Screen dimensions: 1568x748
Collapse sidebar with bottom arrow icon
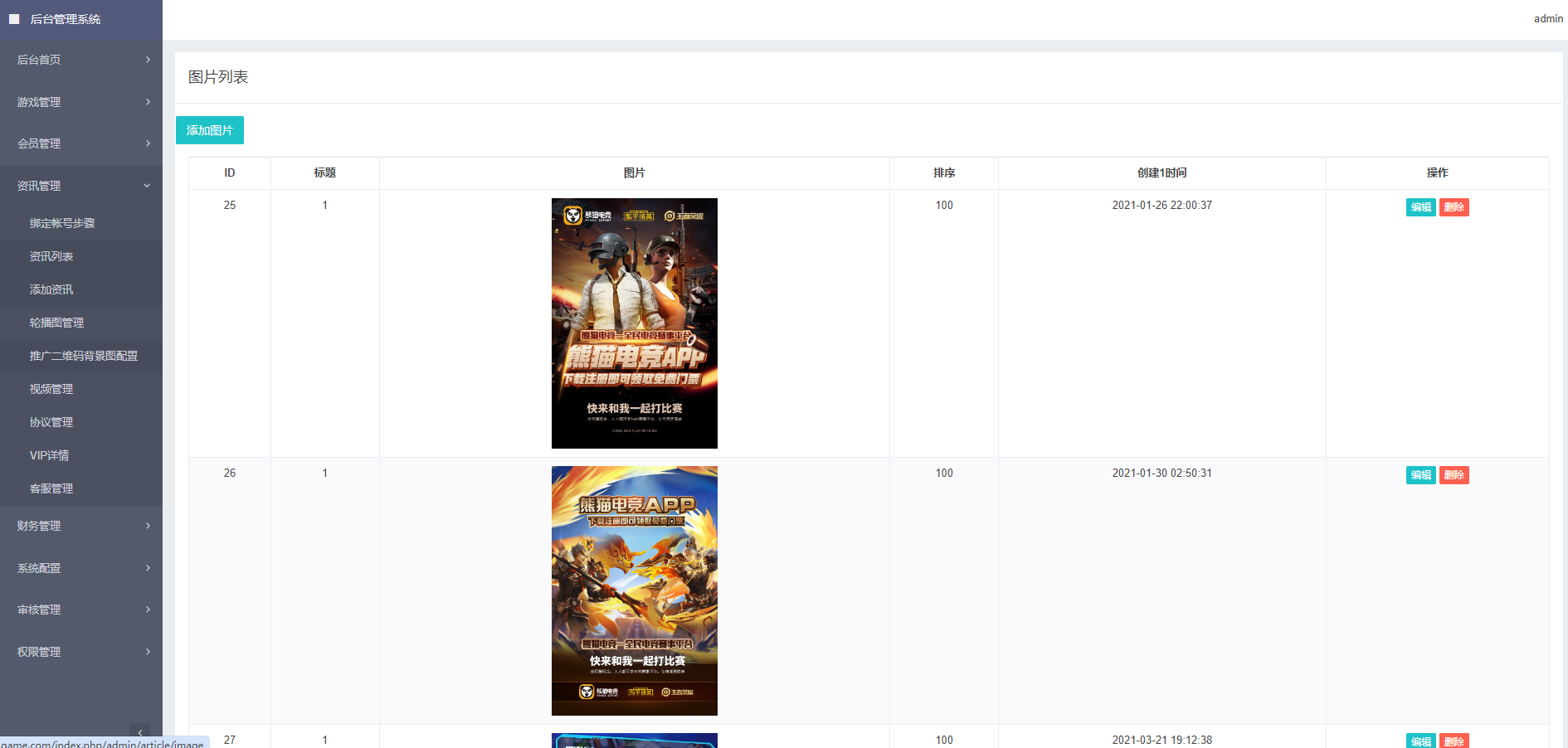[139, 732]
